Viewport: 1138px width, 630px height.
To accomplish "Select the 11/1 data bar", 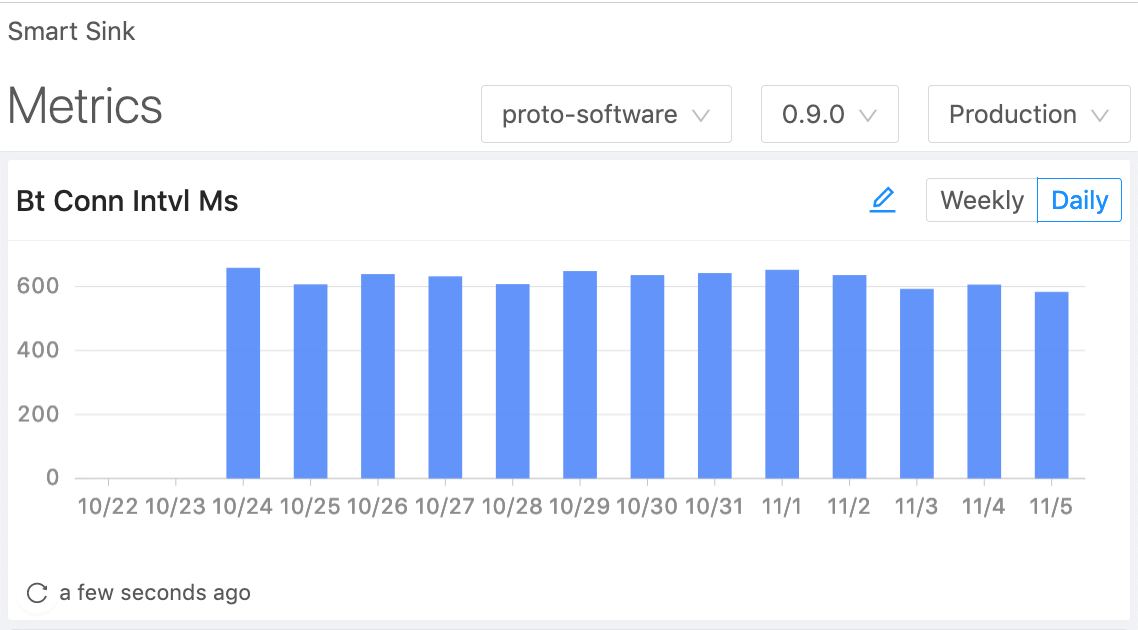I will click(782, 374).
